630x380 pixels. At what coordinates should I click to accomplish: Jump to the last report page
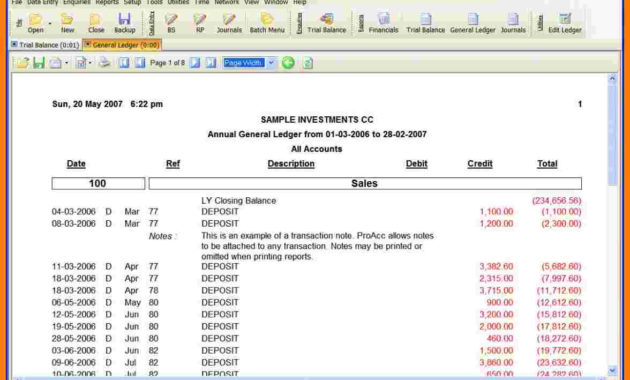tap(211, 63)
